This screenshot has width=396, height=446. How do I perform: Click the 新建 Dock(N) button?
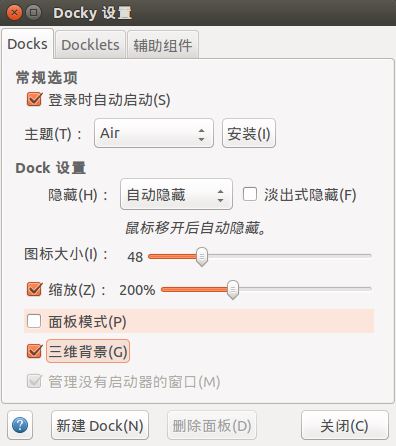(x=100, y=425)
